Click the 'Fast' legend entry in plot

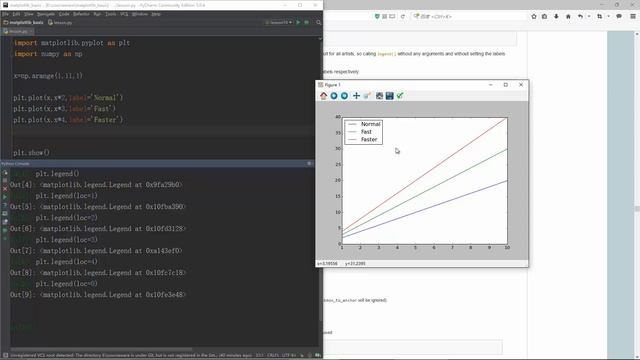tap(360, 132)
